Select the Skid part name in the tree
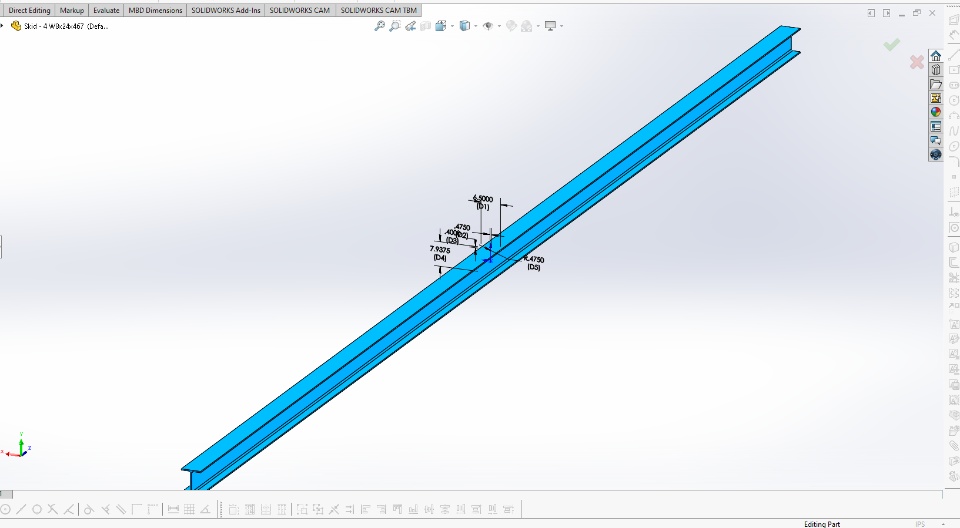This screenshot has height=528, width=960. tap(66, 26)
